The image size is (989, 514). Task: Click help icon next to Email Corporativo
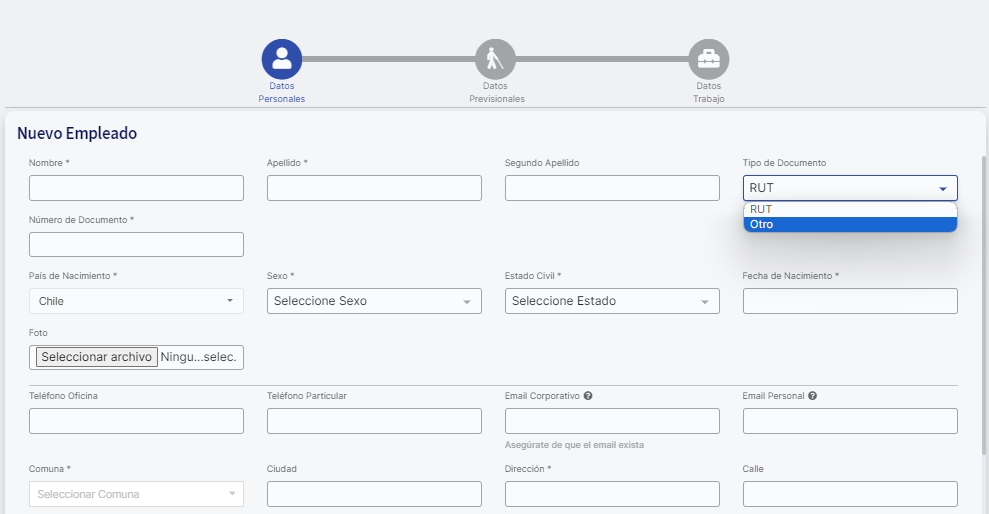(588, 396)
